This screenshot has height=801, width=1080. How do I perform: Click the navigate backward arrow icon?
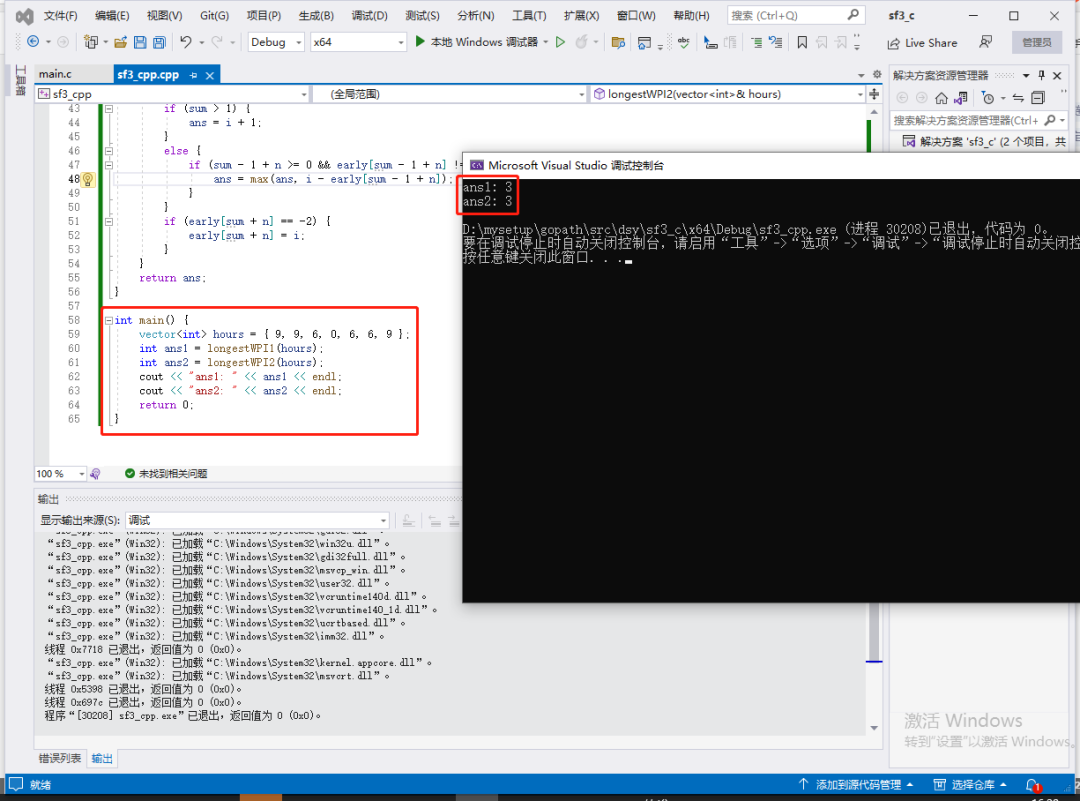[x=32, y=42]
